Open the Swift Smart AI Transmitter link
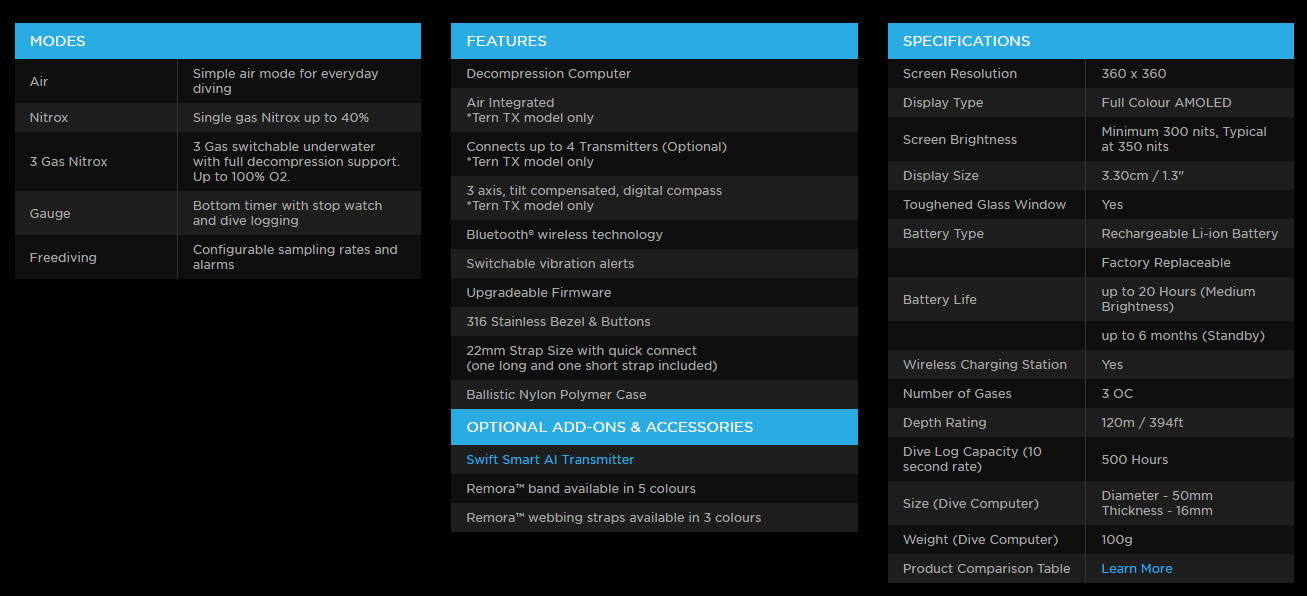Image resolution: width=1307 pixels, height=596 pixels. coord(550,460)
